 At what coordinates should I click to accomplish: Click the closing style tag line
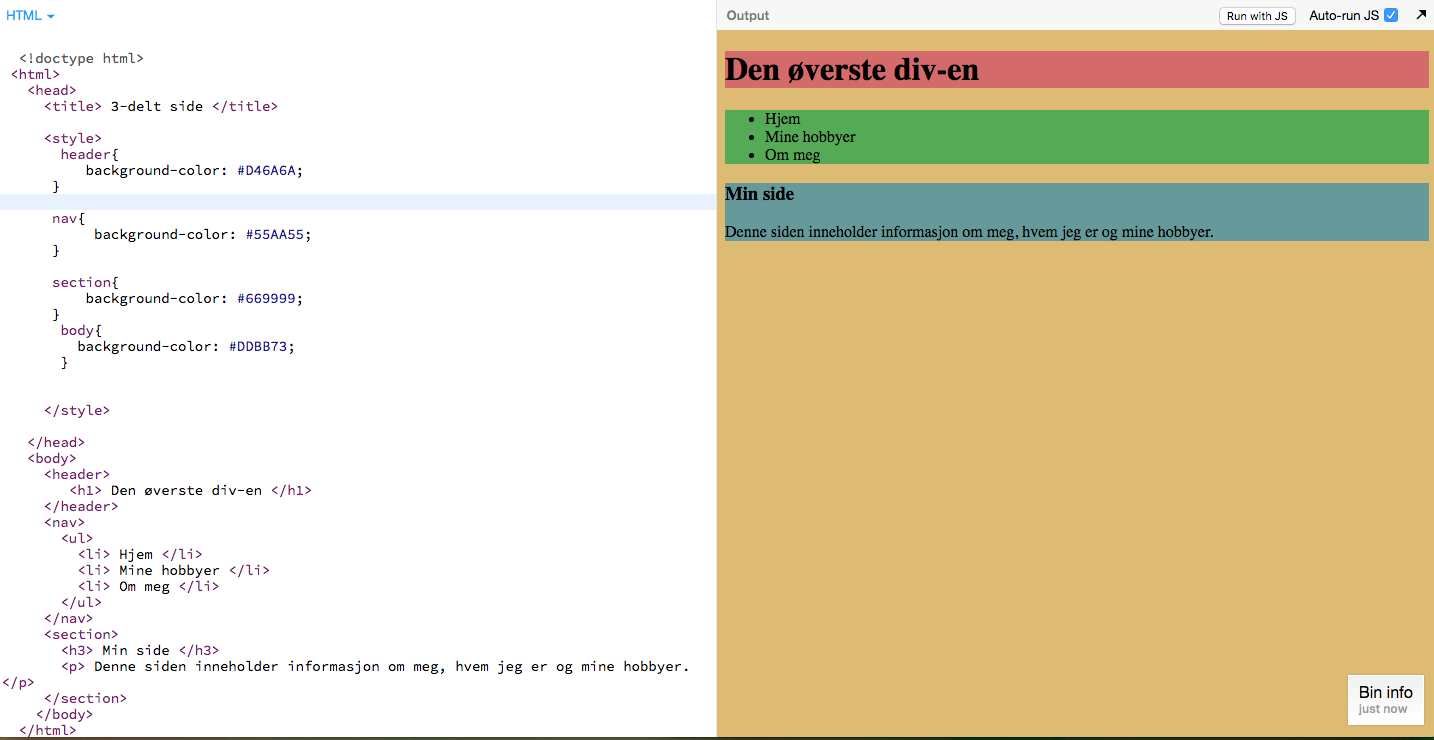[x=77, y=410]
